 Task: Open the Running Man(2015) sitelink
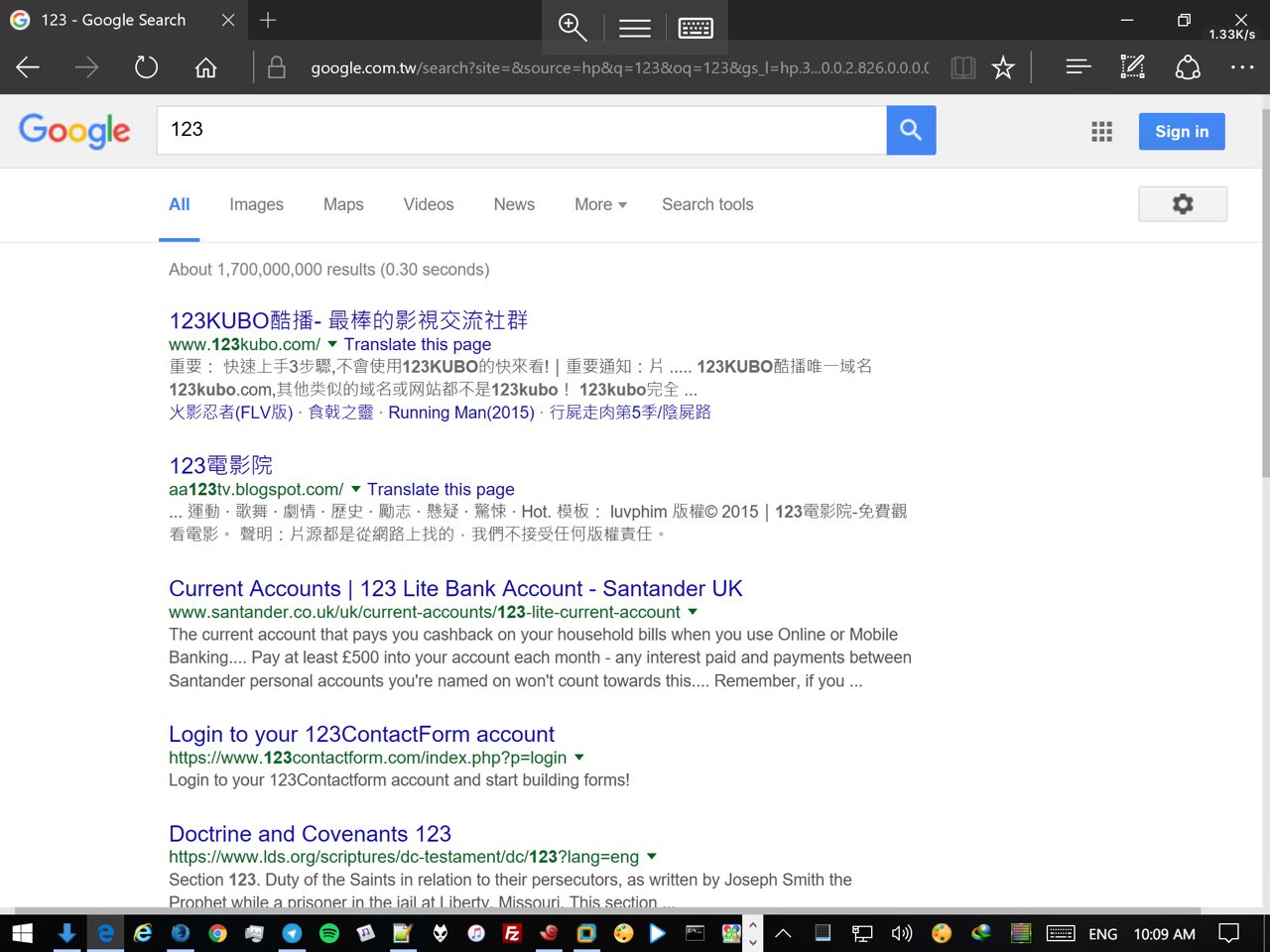(461, 413)
